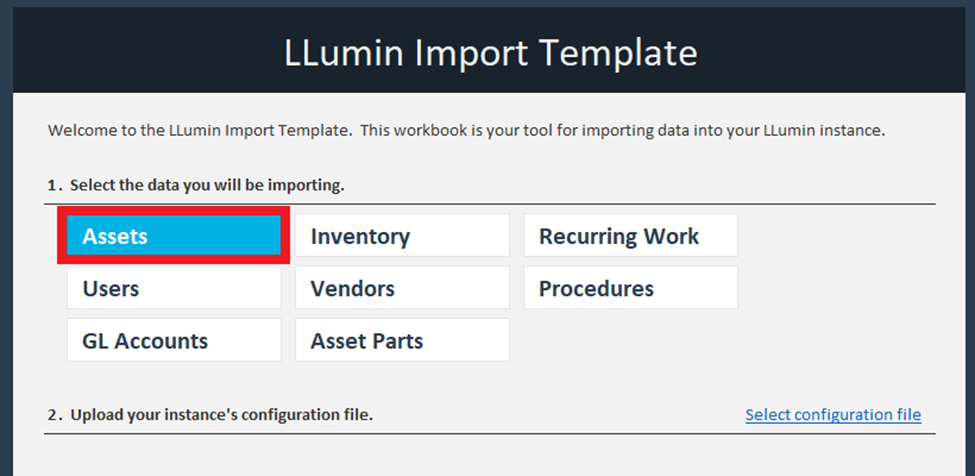Select the Procedures data option

630,289
